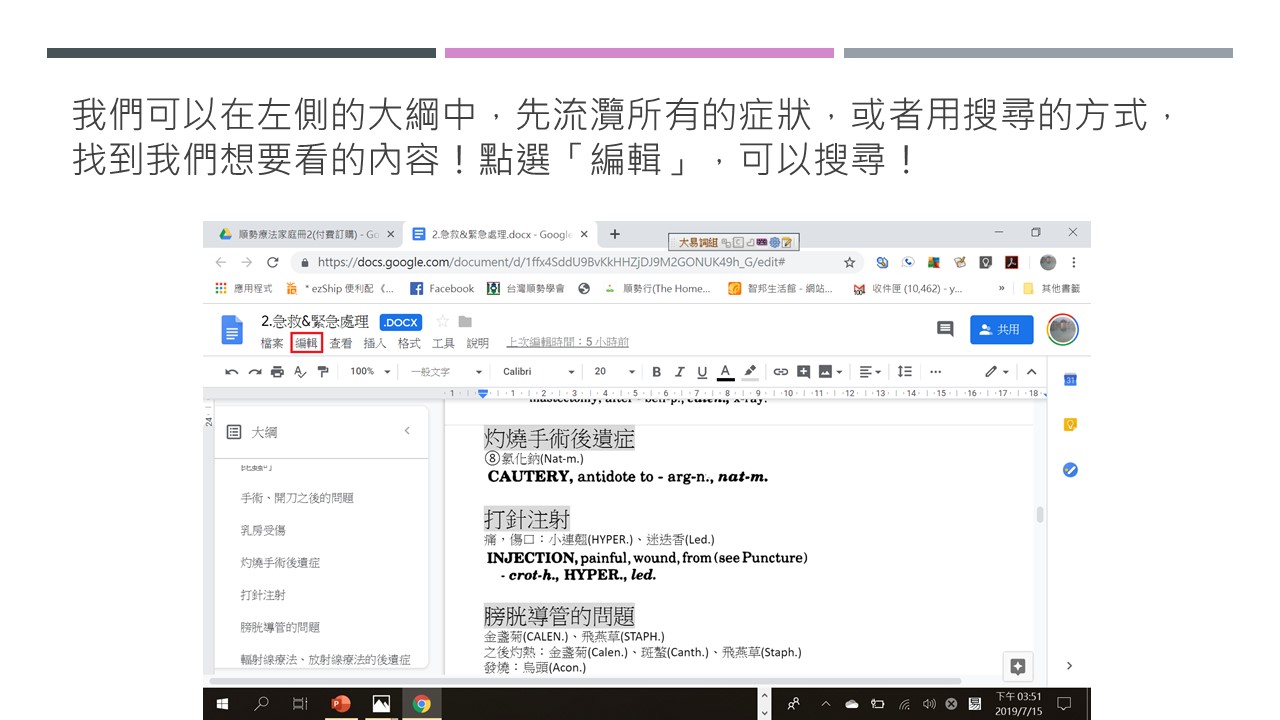Viewport: 1280px width, 720px height.
Task: Open the 格式 menu
Action: (409, 343)
